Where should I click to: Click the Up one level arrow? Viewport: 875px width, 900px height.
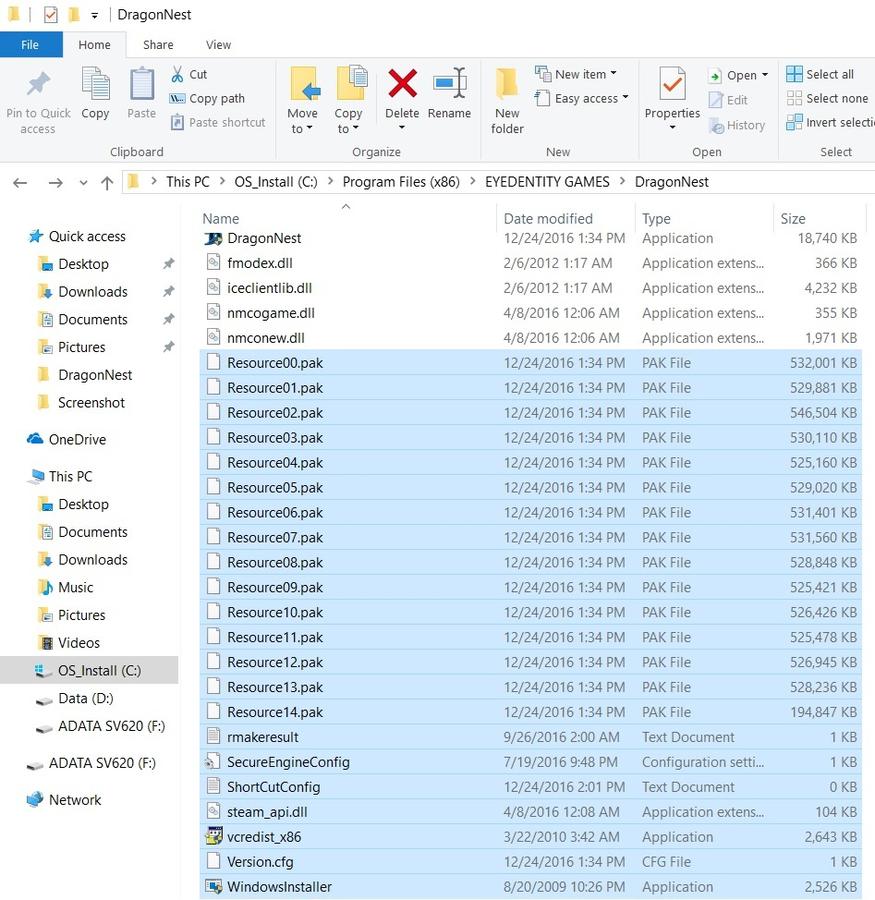coord(107,183)
